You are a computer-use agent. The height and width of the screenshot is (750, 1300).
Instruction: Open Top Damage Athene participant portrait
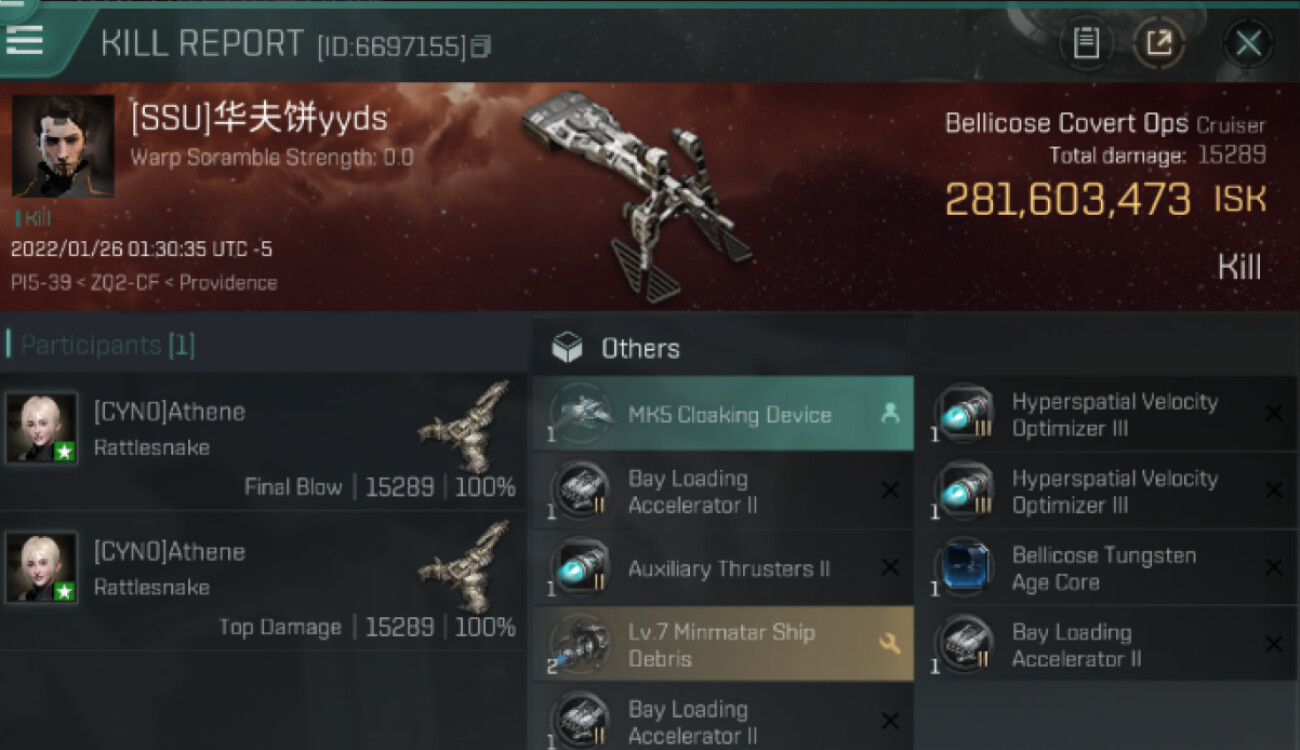[x=41, y=568]
